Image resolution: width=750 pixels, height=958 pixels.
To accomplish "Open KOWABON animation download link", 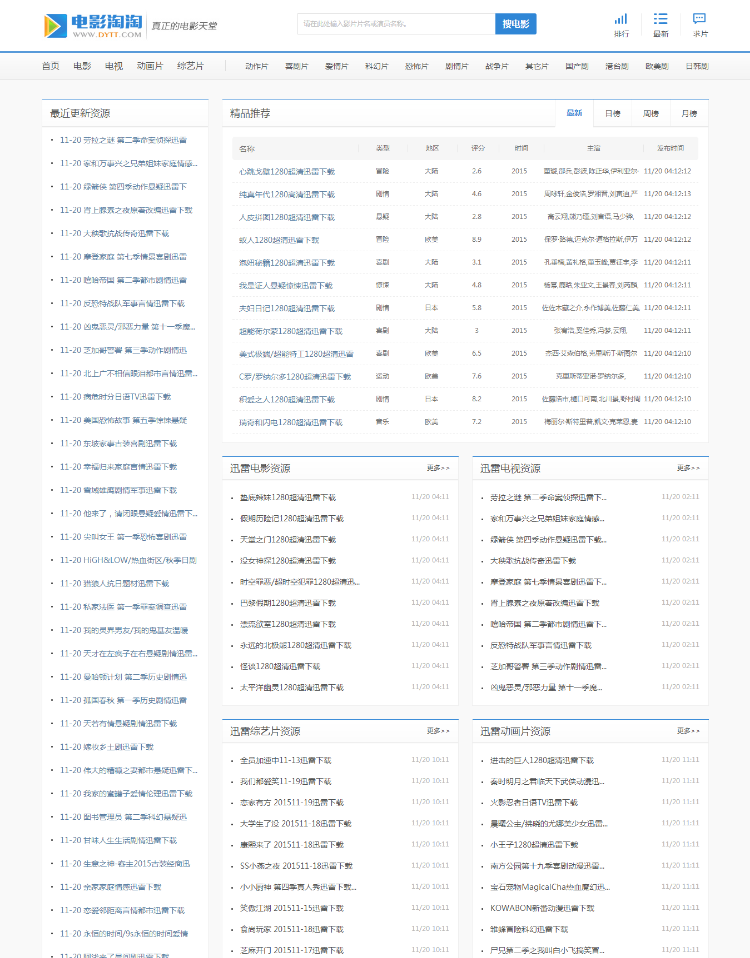I will pos(542,908).
